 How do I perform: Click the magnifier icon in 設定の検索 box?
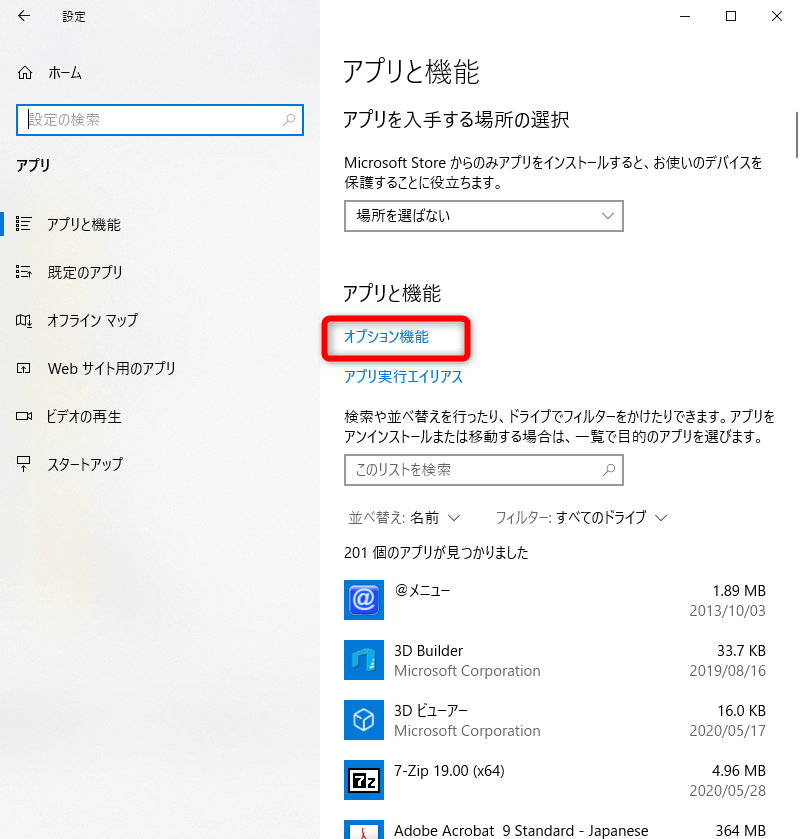(289, 120)
